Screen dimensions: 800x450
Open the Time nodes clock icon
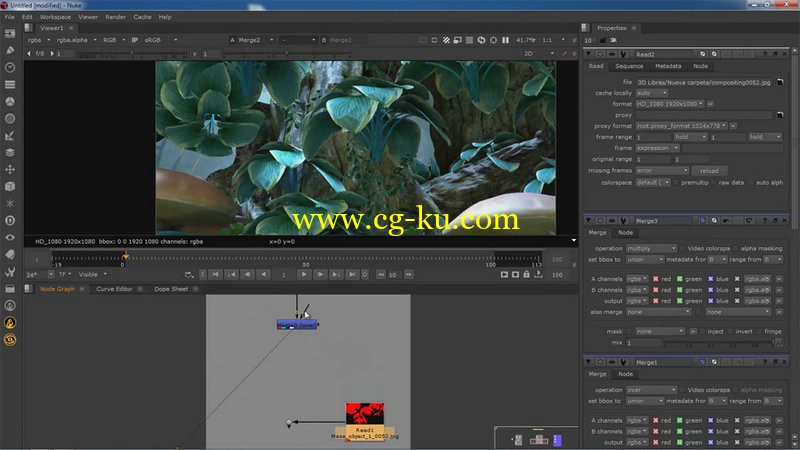tap(10, 67)
